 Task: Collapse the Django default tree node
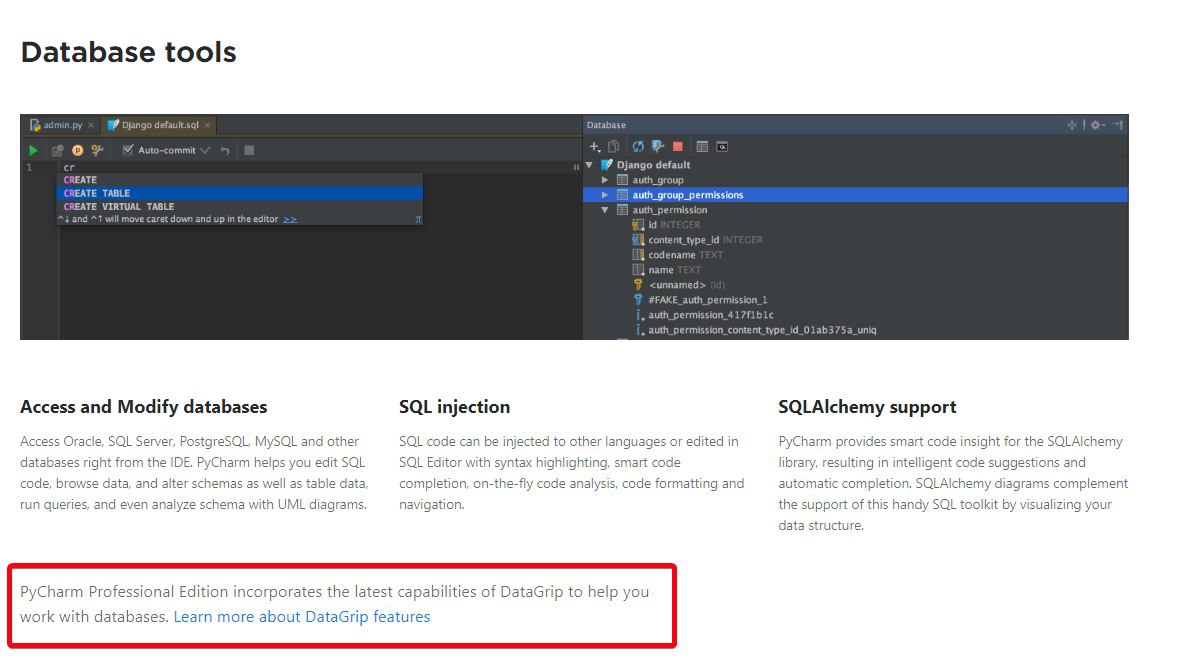(x=589, y=165)
